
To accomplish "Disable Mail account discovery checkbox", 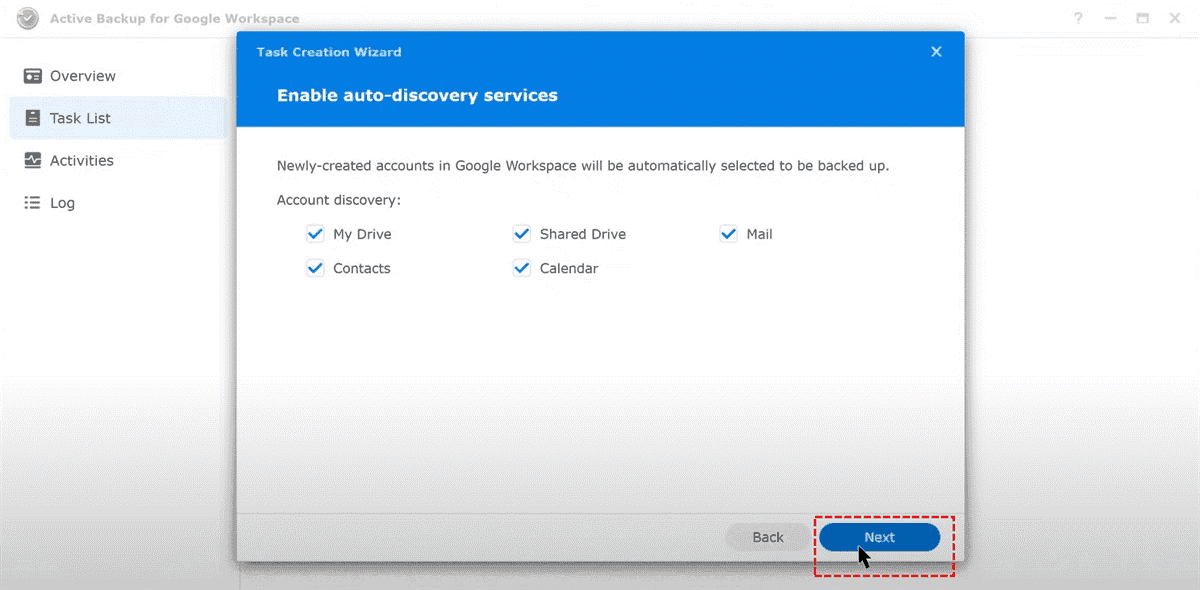I will (728, 234).
